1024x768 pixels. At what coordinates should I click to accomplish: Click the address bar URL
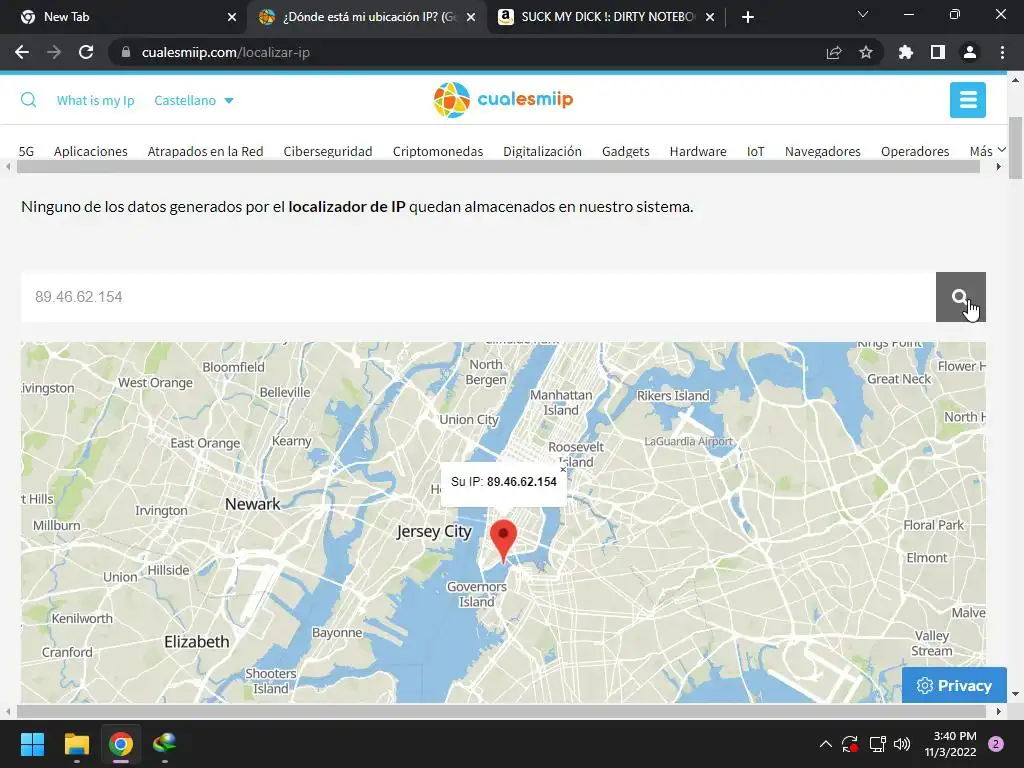coord(225,52)
